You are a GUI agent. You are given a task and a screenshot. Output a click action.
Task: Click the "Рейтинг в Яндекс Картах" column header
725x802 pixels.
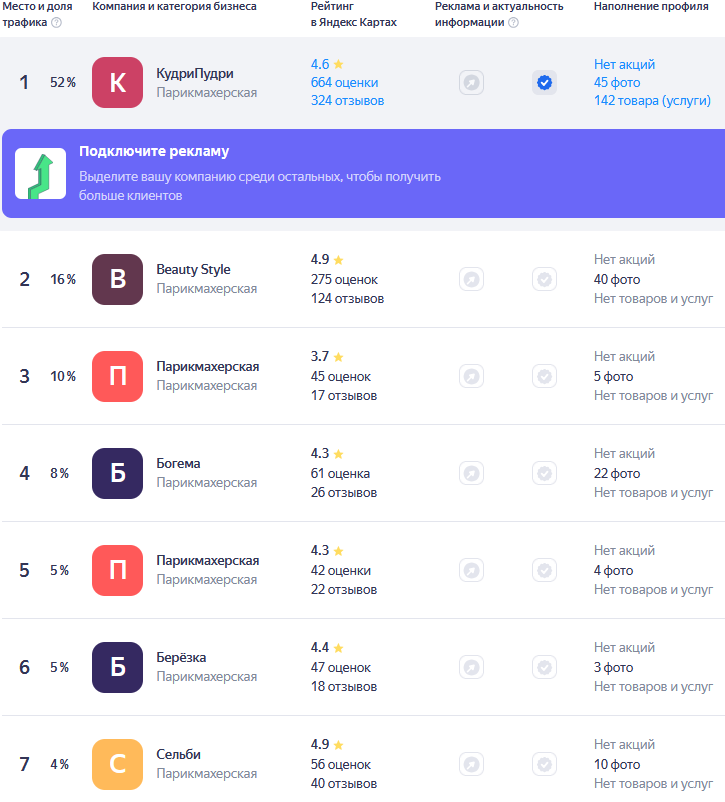pos(353,14)
